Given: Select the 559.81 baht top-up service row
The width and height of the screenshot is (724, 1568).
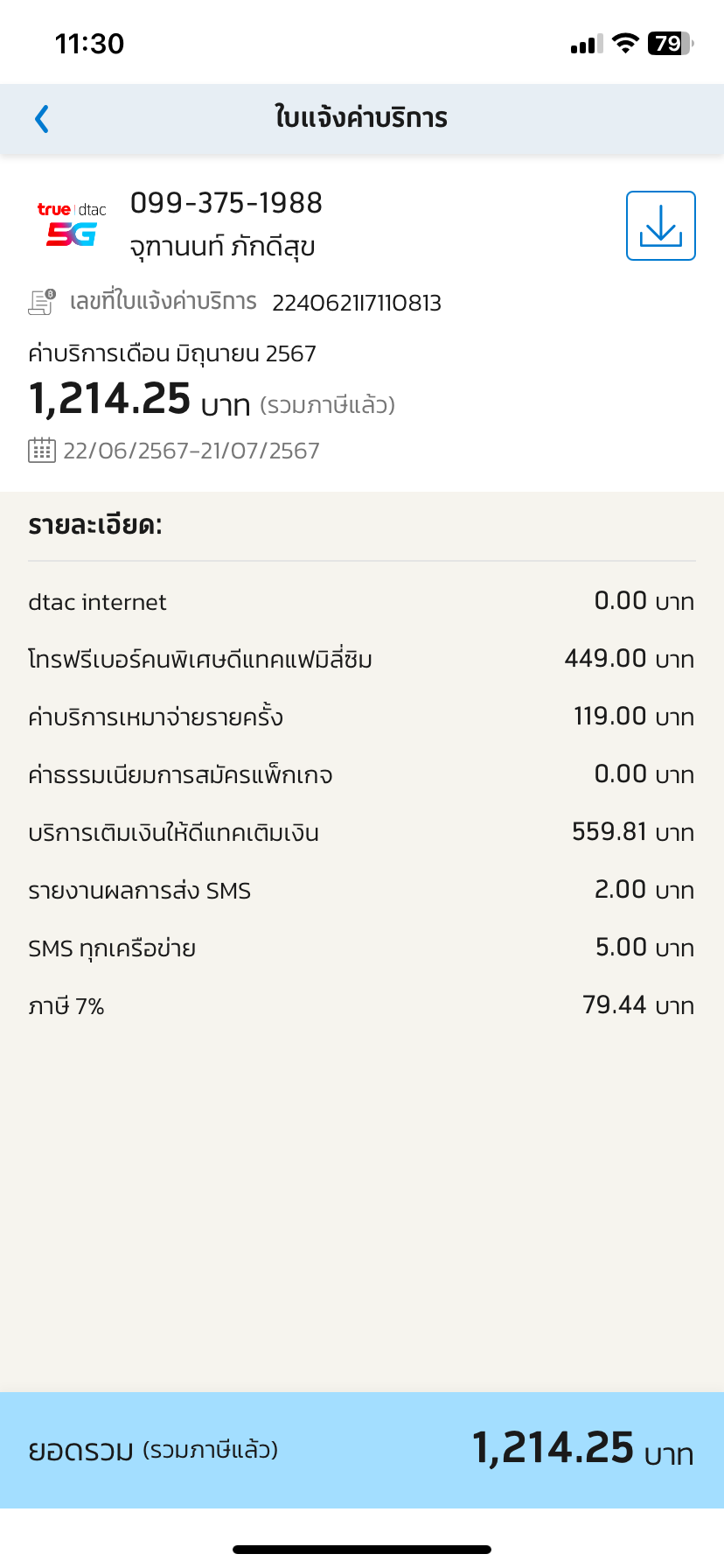Looking at the screenshot, I should tap(361, 832).
